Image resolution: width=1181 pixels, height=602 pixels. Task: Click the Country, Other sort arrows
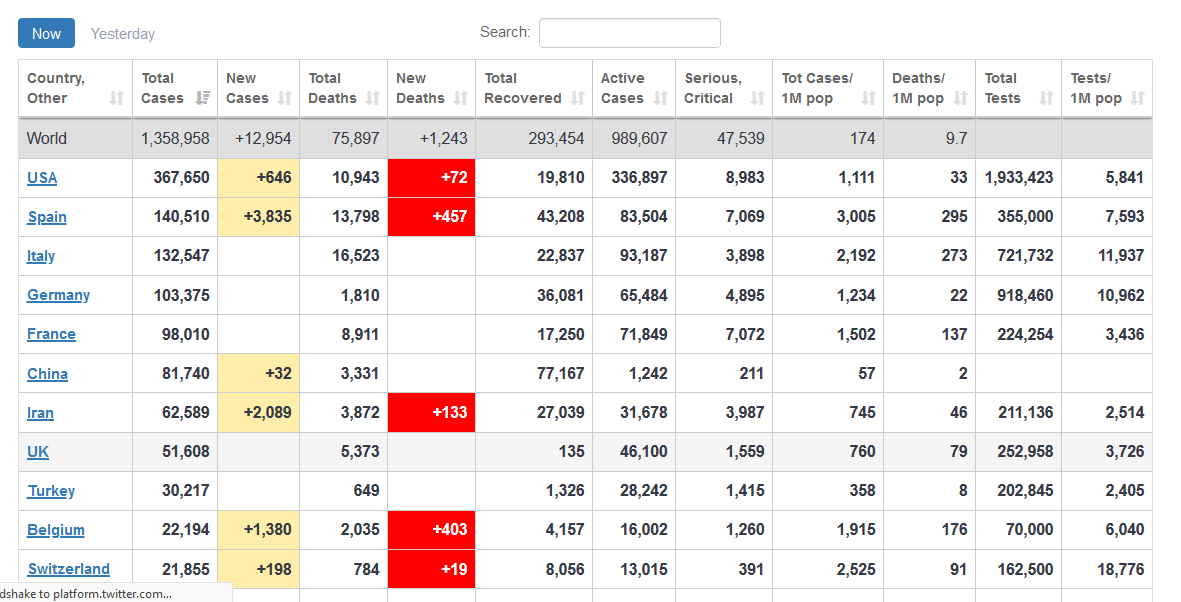point(117,98)
